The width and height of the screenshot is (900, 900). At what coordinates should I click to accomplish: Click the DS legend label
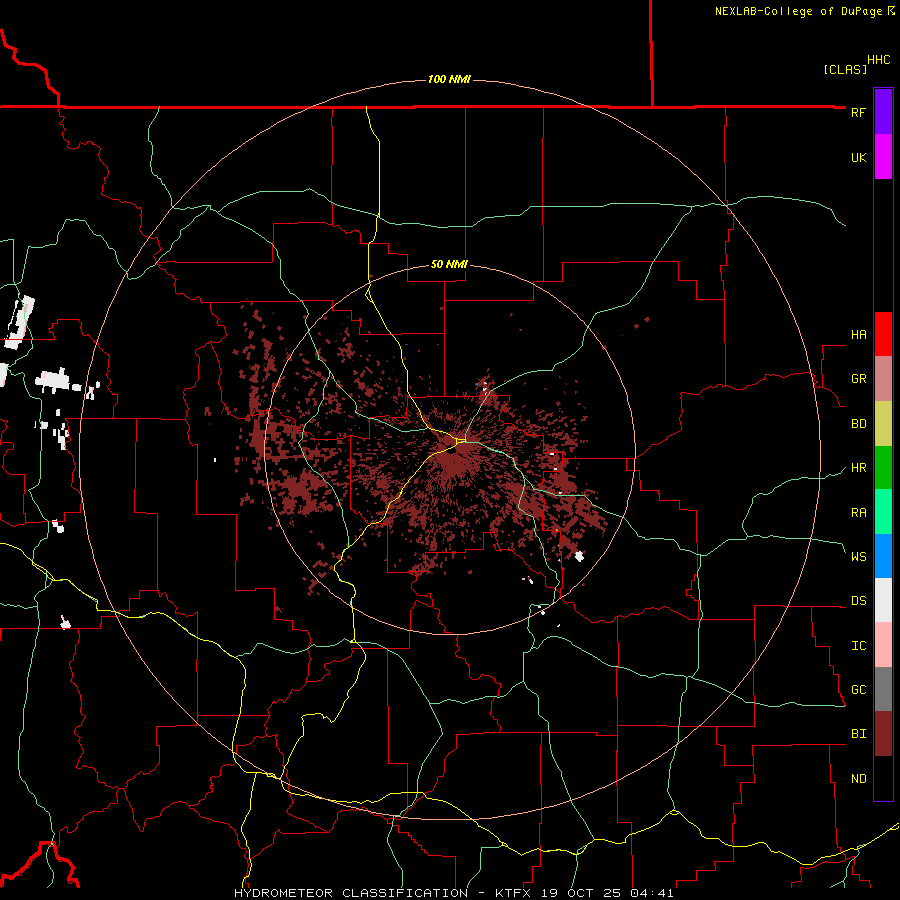(858, 601)
